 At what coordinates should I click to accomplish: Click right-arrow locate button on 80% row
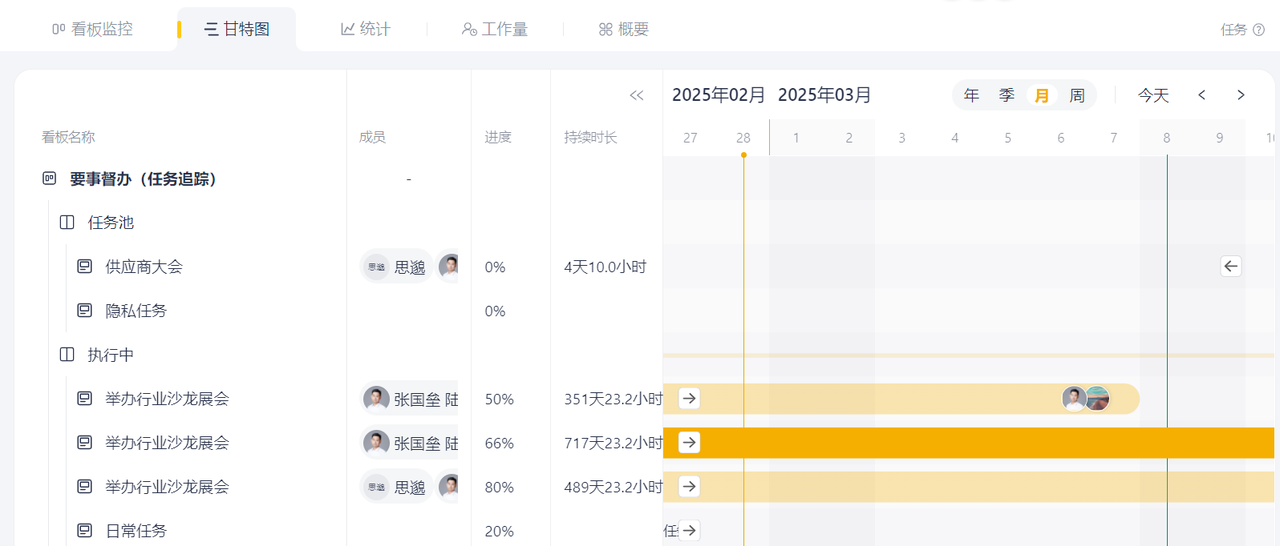pos(689,486)
